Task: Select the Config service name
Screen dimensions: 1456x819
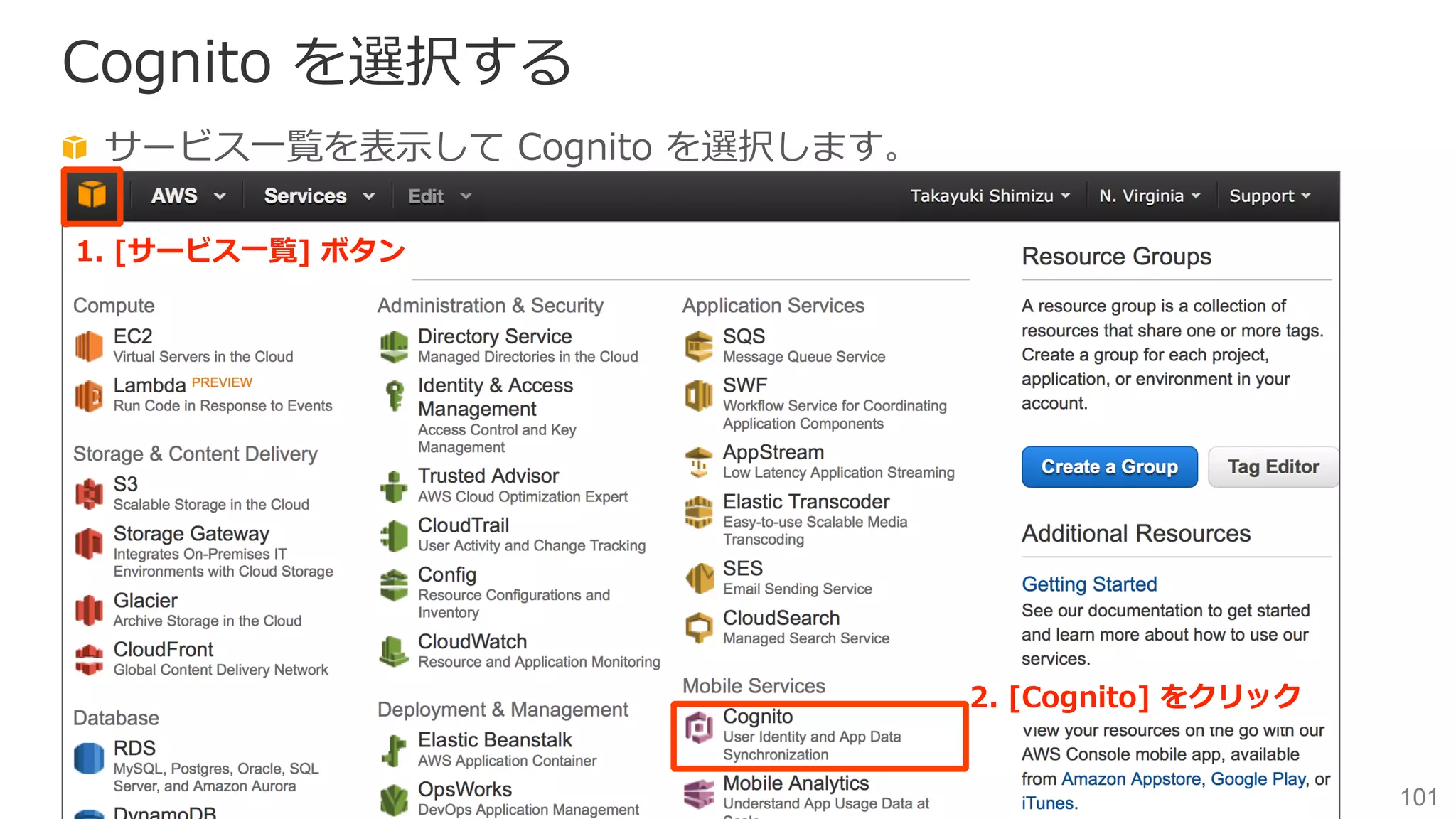Action: [x=447, y=574]
